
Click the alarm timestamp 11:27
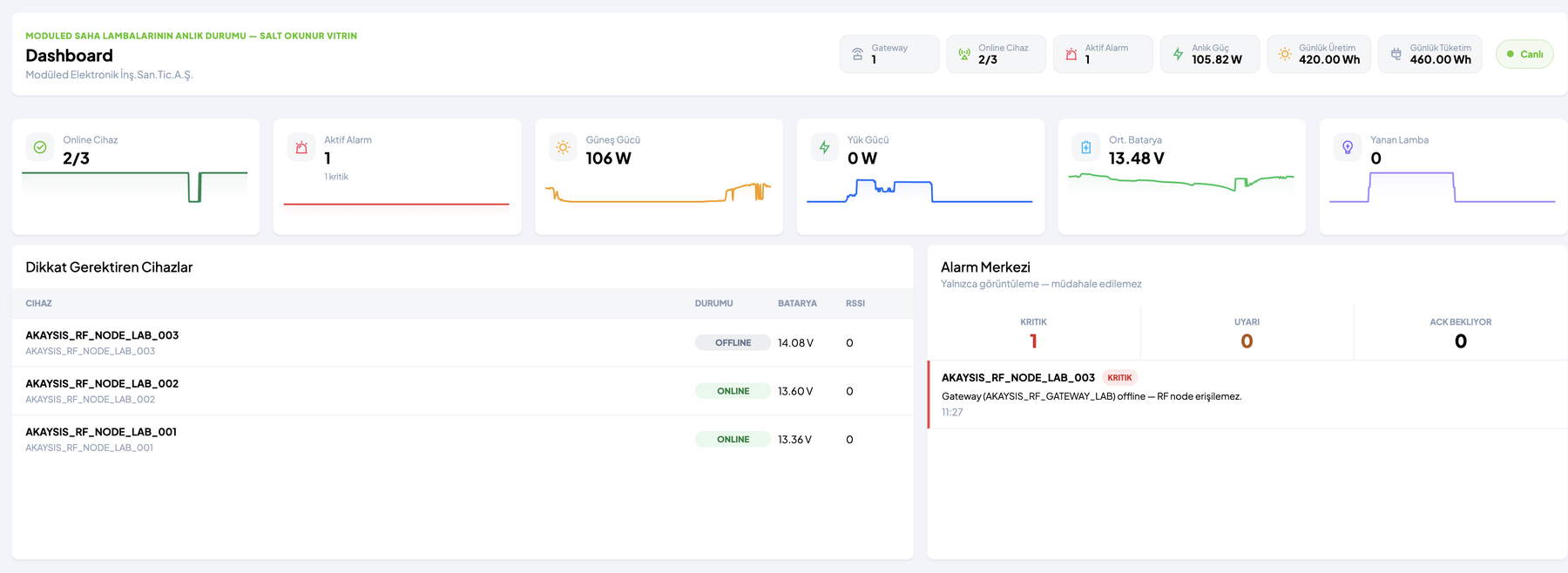952,413
